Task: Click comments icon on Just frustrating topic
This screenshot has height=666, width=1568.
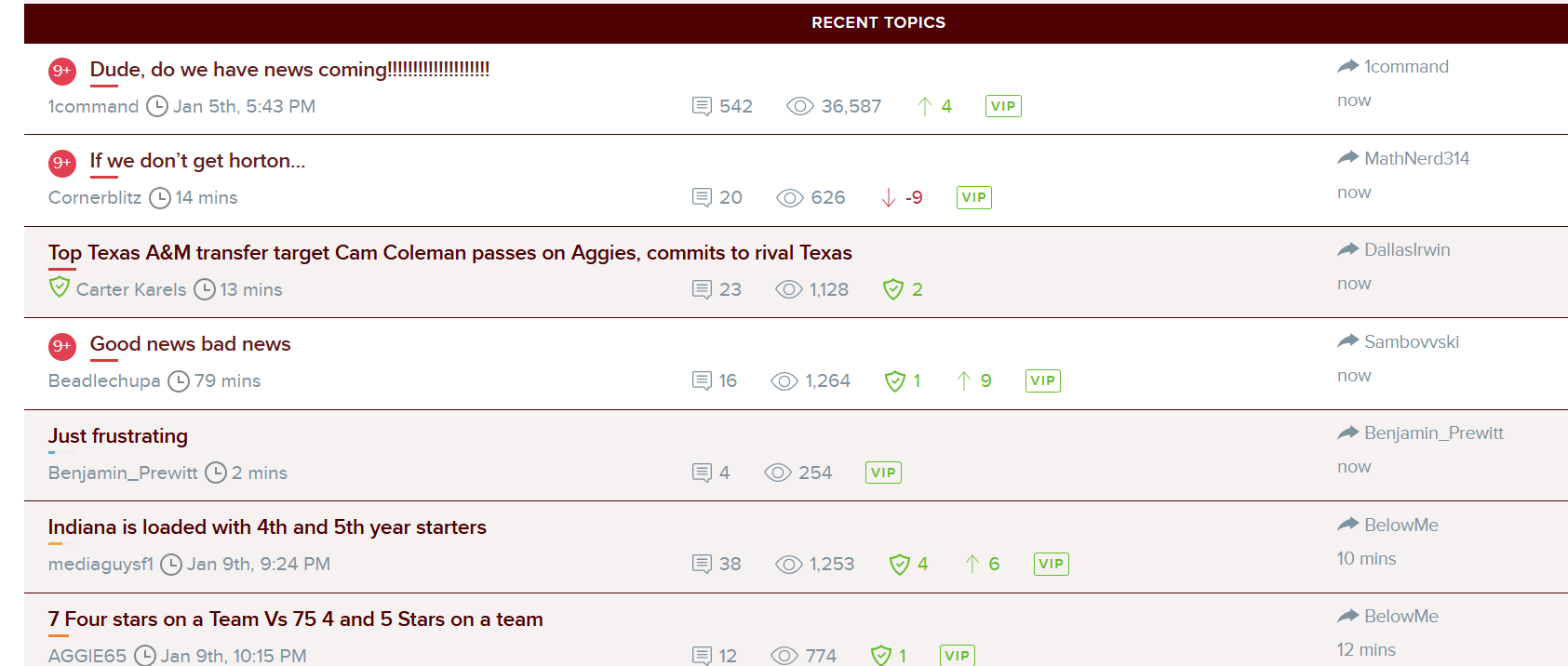Action: coord(702,473)
